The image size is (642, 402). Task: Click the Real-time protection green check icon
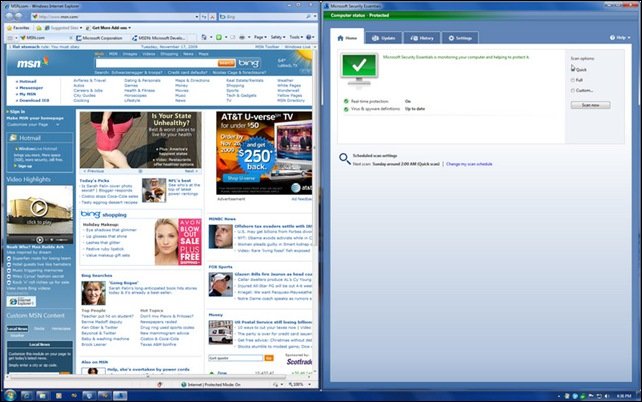pyautogui.click(x=346, y=101)
